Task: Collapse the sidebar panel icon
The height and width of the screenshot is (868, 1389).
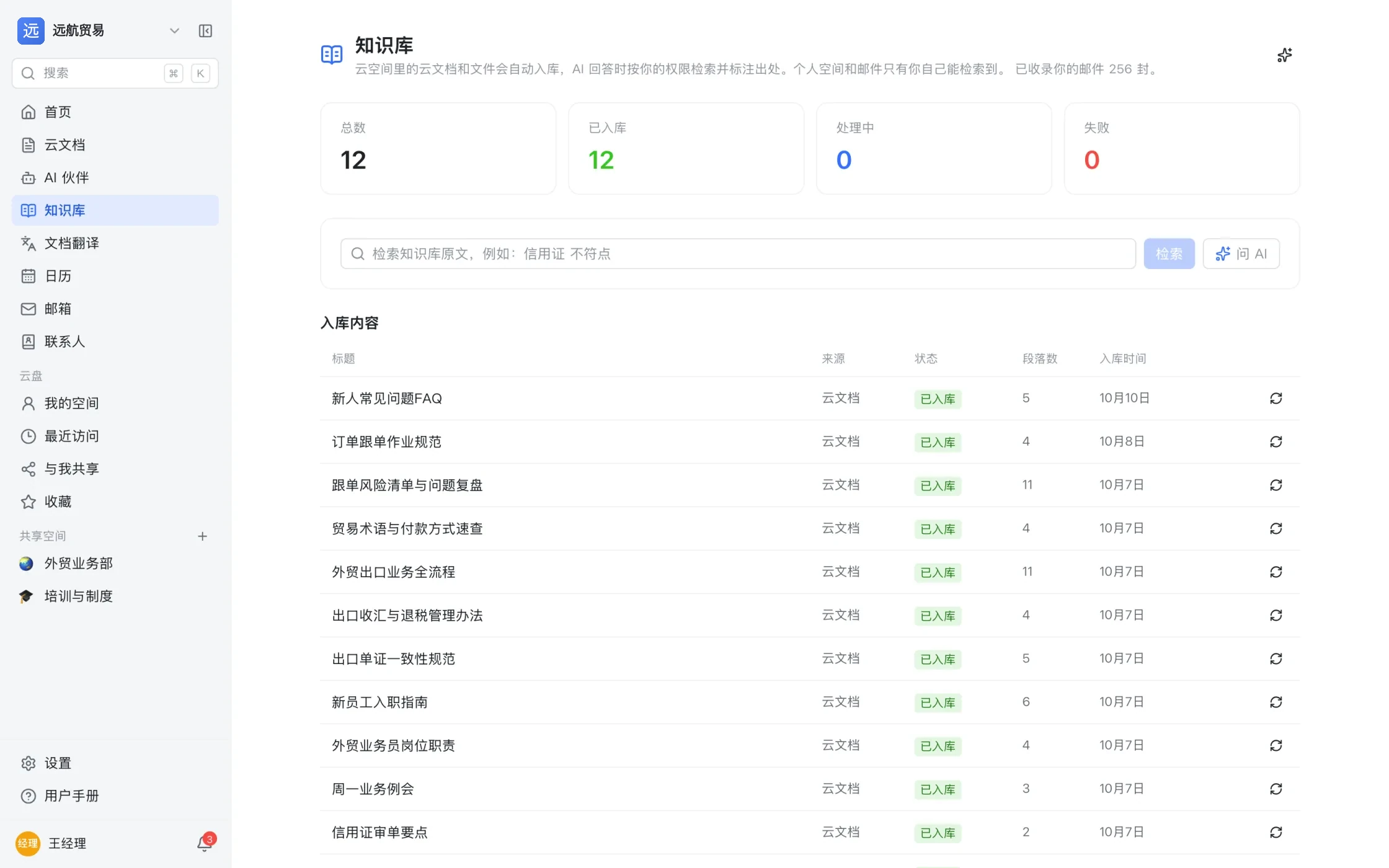Action: pyautogui.click(x=205, y=31)
